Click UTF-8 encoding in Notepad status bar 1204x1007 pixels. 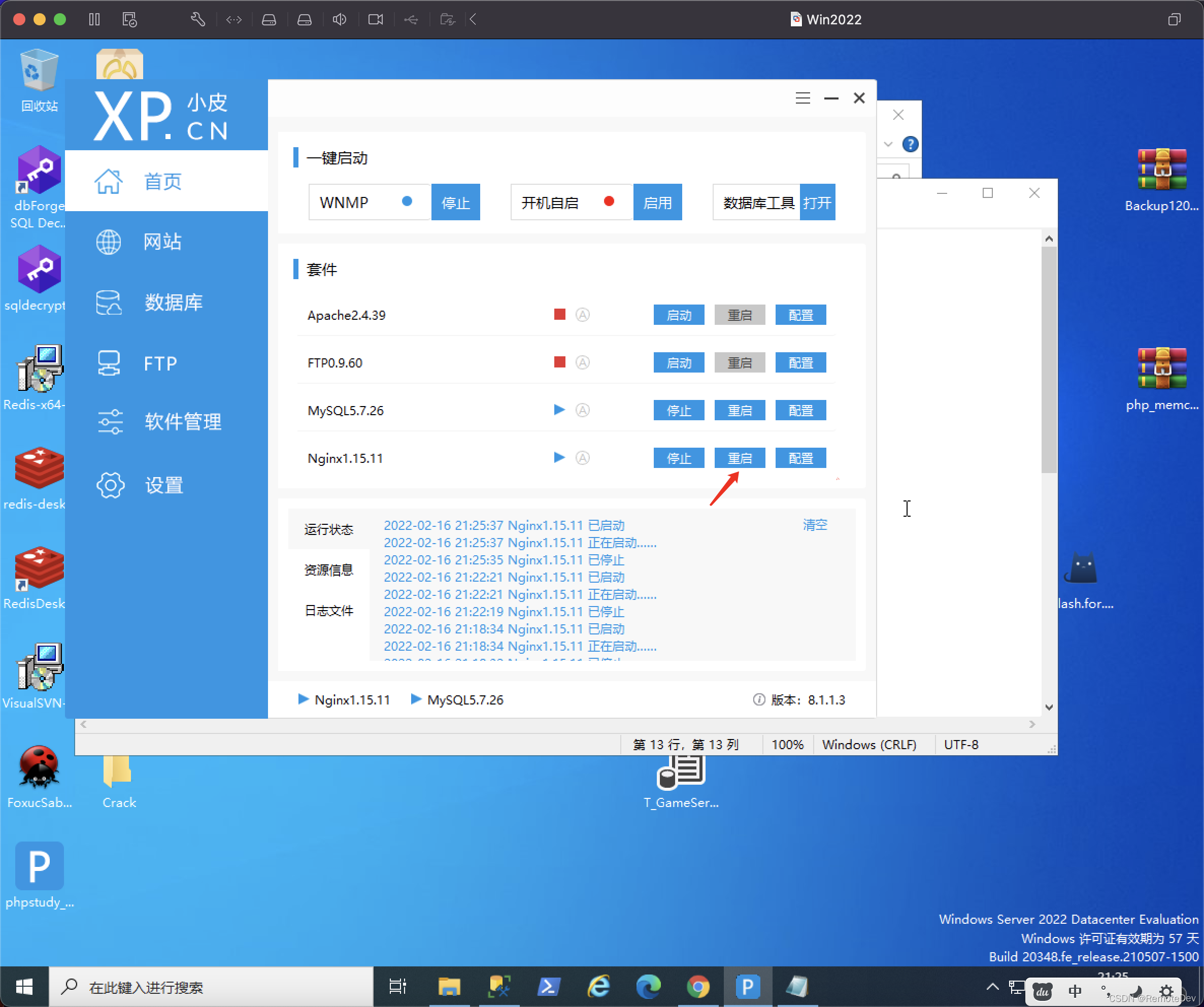click(x=961, y=745)
